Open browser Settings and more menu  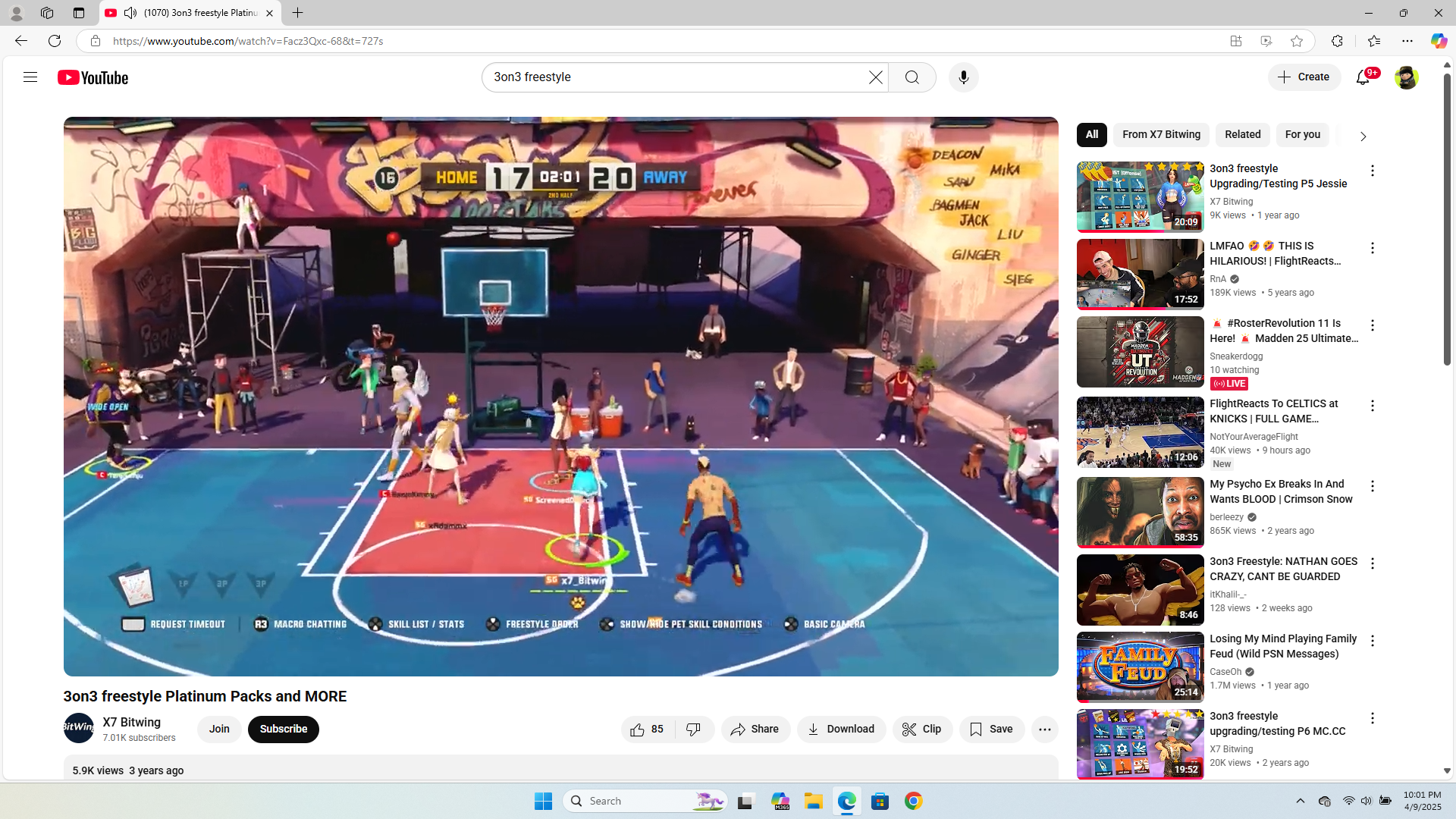tap(1407, 41)
